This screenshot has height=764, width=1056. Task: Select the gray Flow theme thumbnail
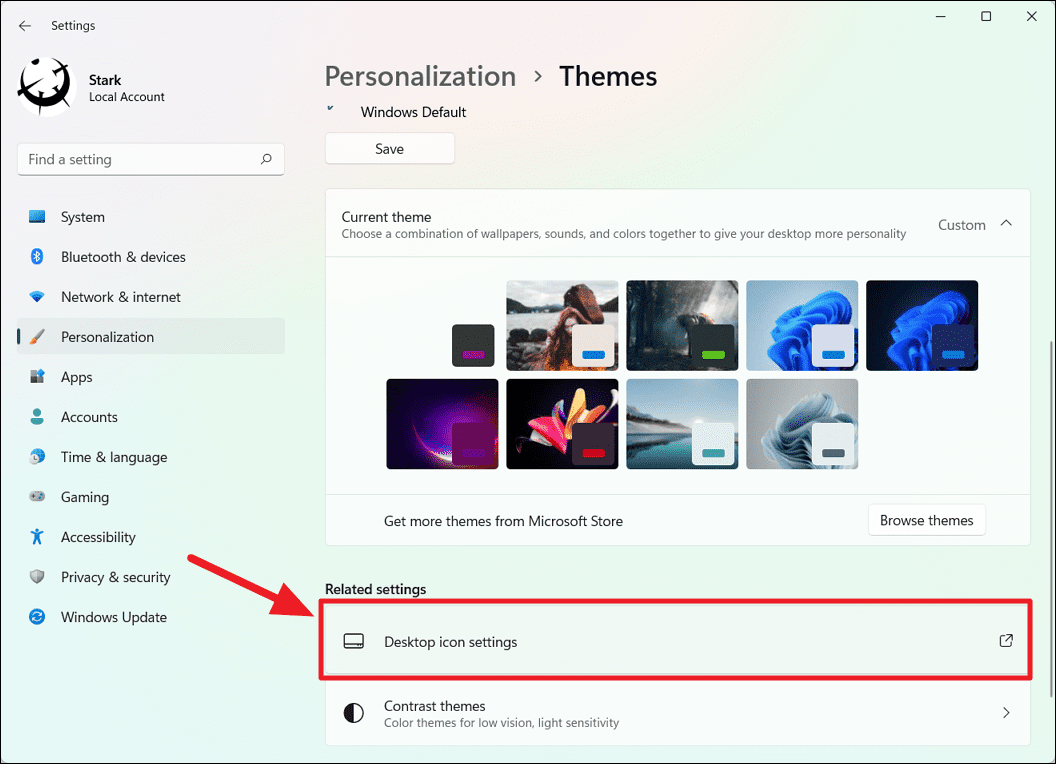click(802, 424)
